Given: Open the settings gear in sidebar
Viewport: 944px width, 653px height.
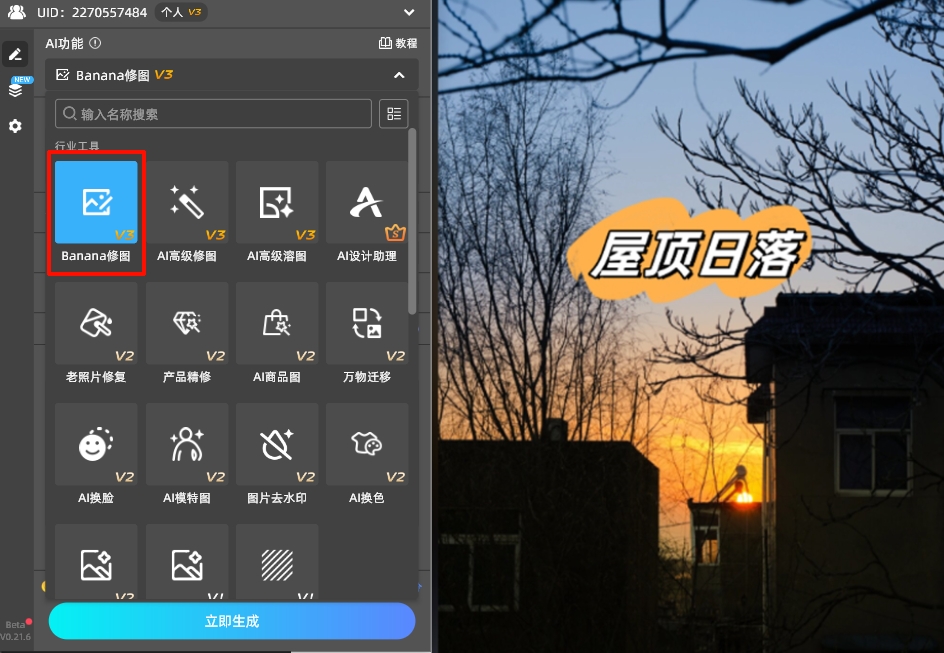Looking at the screenshot, I should [15, 126].
